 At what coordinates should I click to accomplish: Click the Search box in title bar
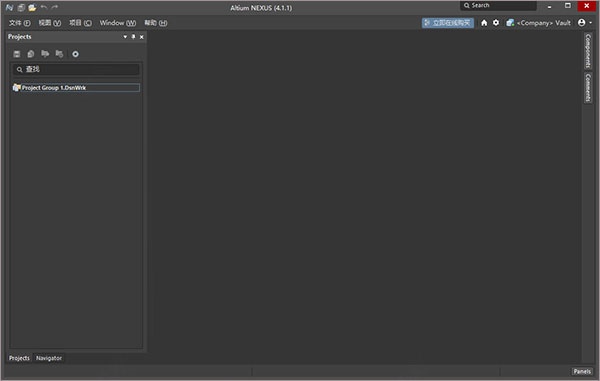(498, 5)
